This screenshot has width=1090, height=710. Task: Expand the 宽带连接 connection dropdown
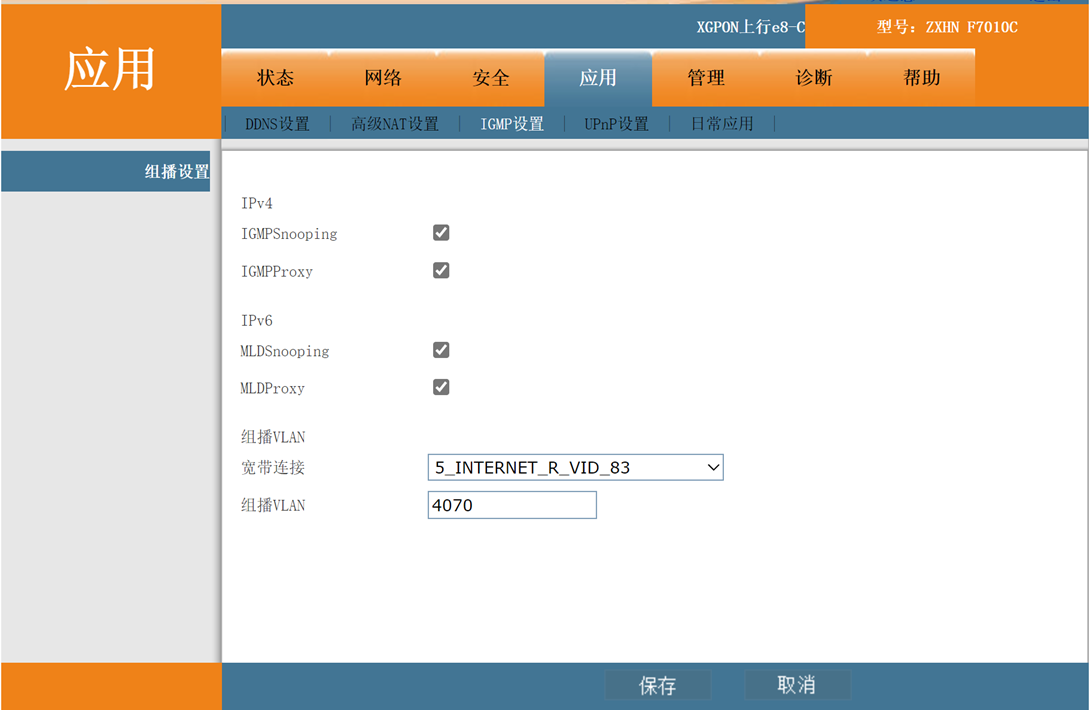click(575, 467)
